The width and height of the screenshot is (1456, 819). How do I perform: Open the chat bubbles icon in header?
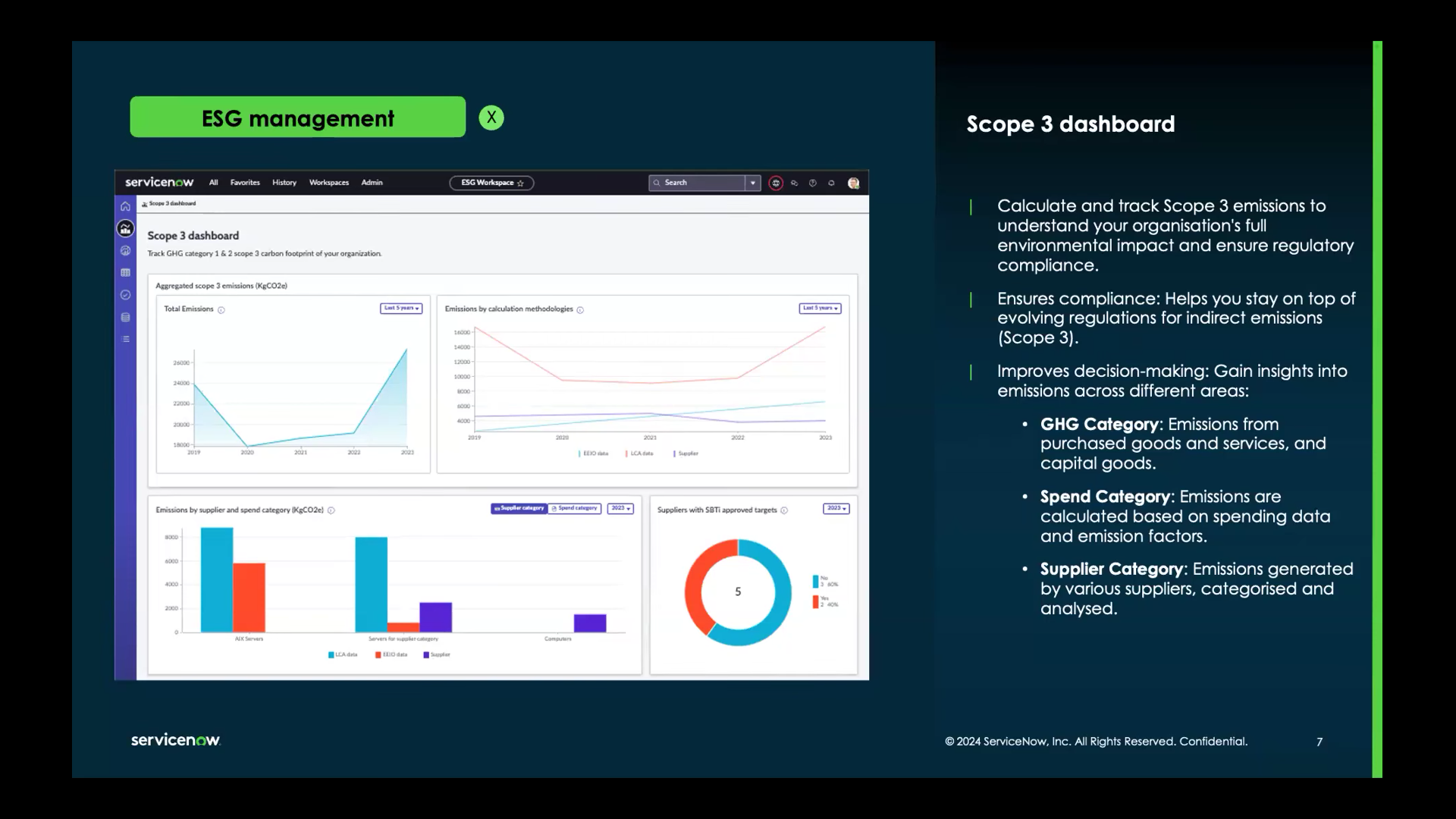click(x=794, y=183)
